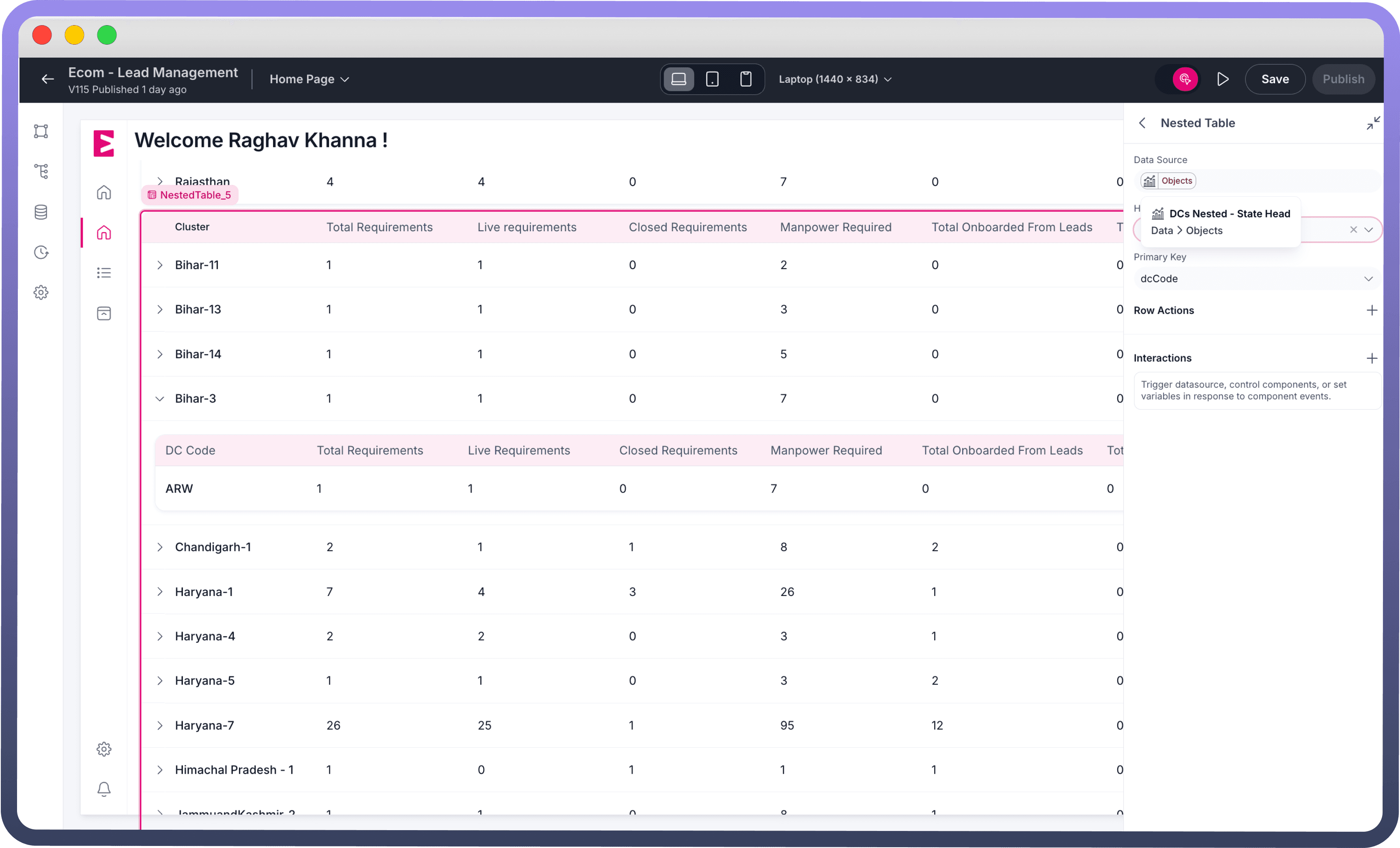Add a new Row Action with plus
The height and width of the screenshot is (848, 1400).
click(x=1372, y=310)
